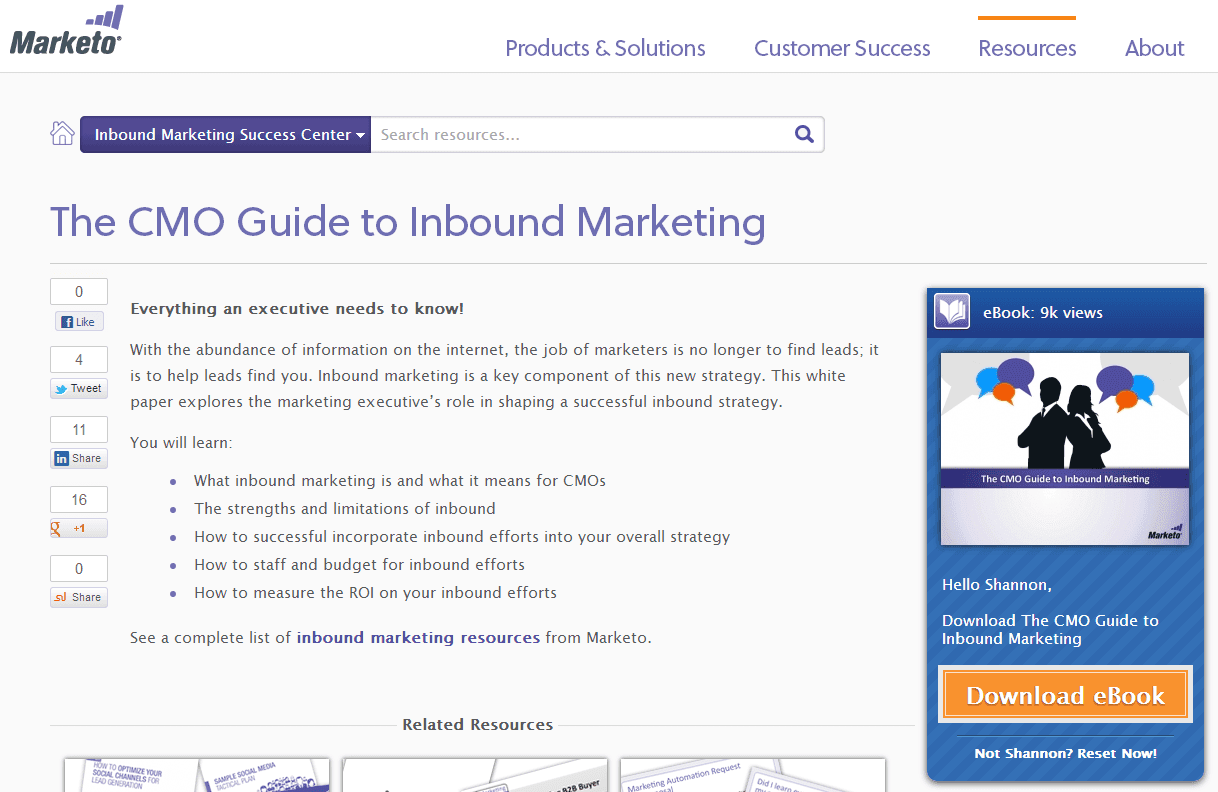1218x792 pixels.
Task: Like the page on Facebook
Action: coord(79,322)
